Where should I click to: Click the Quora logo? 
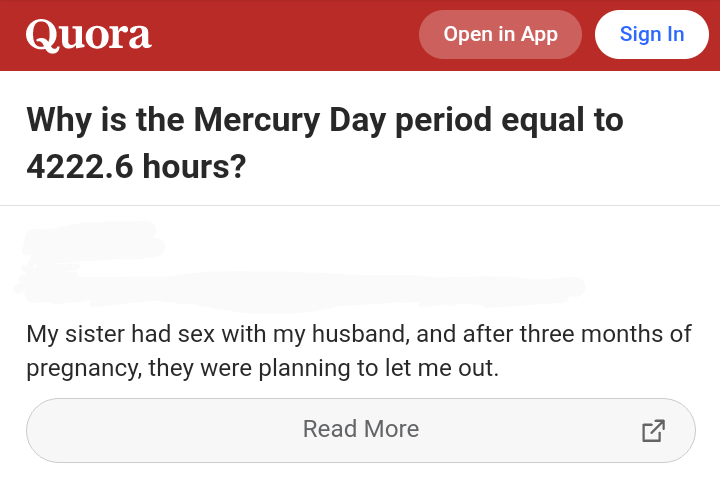89,35
